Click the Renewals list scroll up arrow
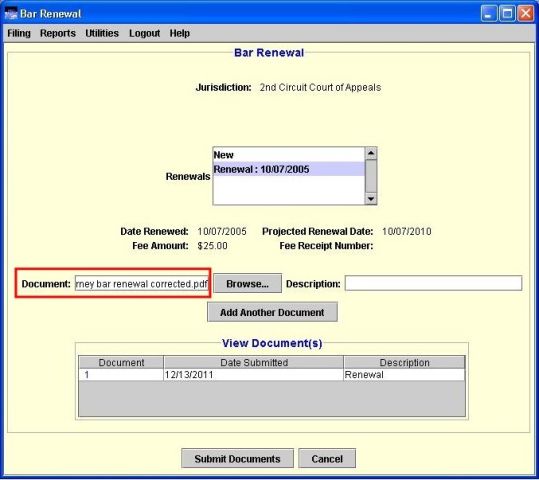 371,153
